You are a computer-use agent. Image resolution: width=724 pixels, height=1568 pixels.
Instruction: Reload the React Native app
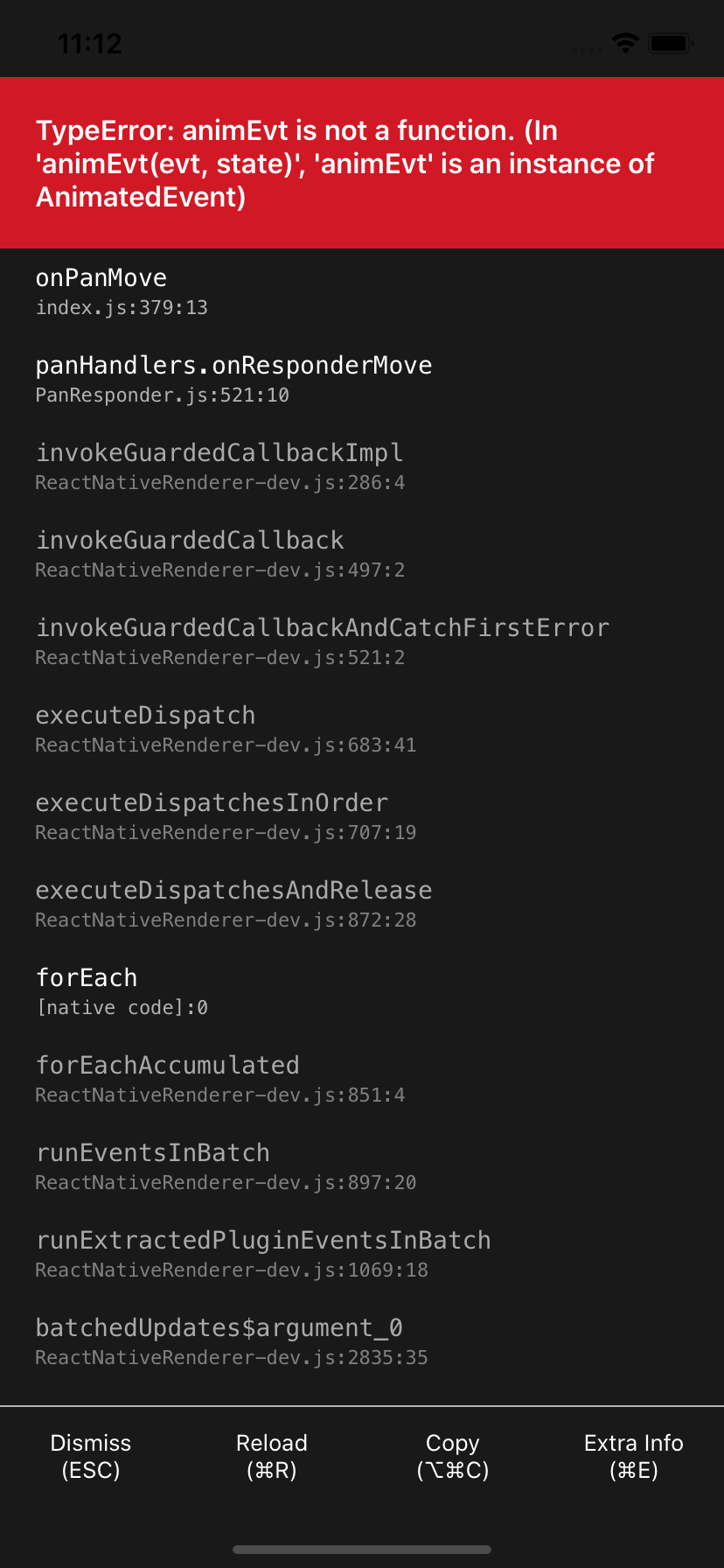coord(271,1456)
